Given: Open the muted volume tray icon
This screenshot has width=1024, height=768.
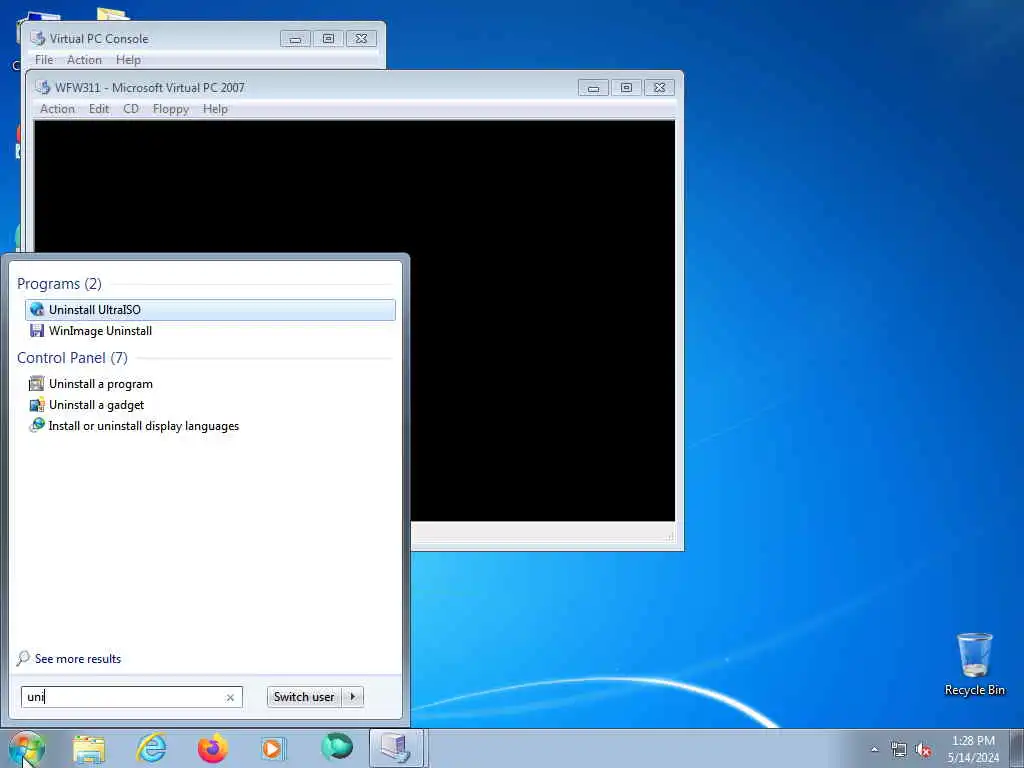Looking at the screenshot, I should [x=923, y=750].
